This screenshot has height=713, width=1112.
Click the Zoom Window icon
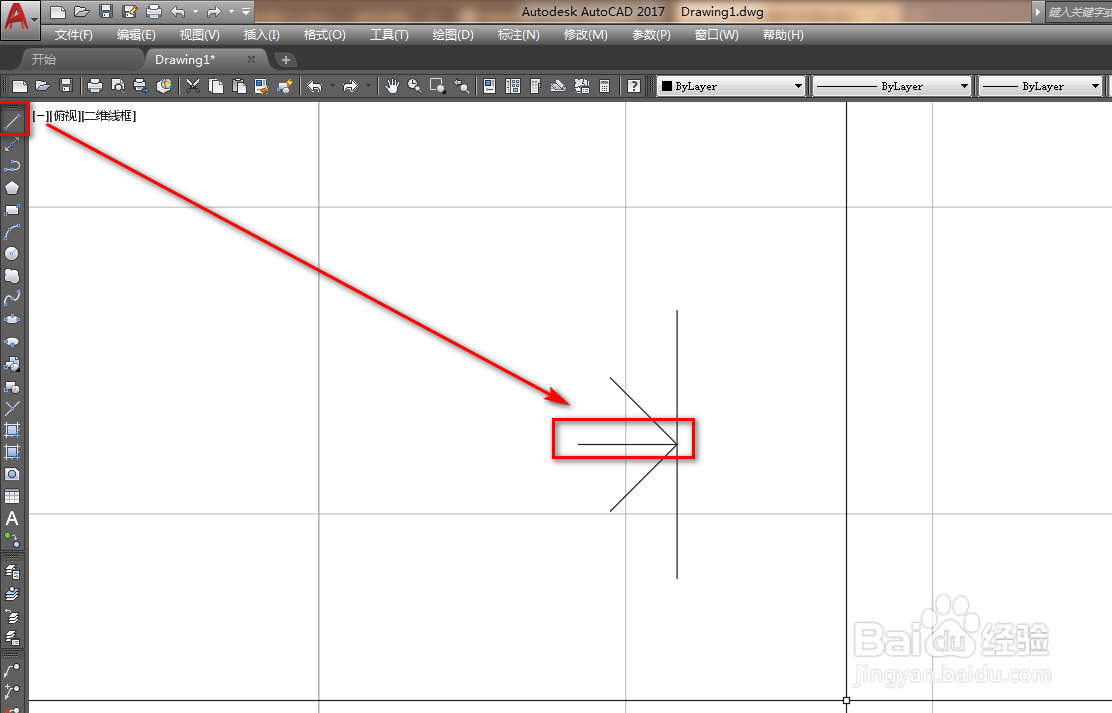click(x=438, y=87)
